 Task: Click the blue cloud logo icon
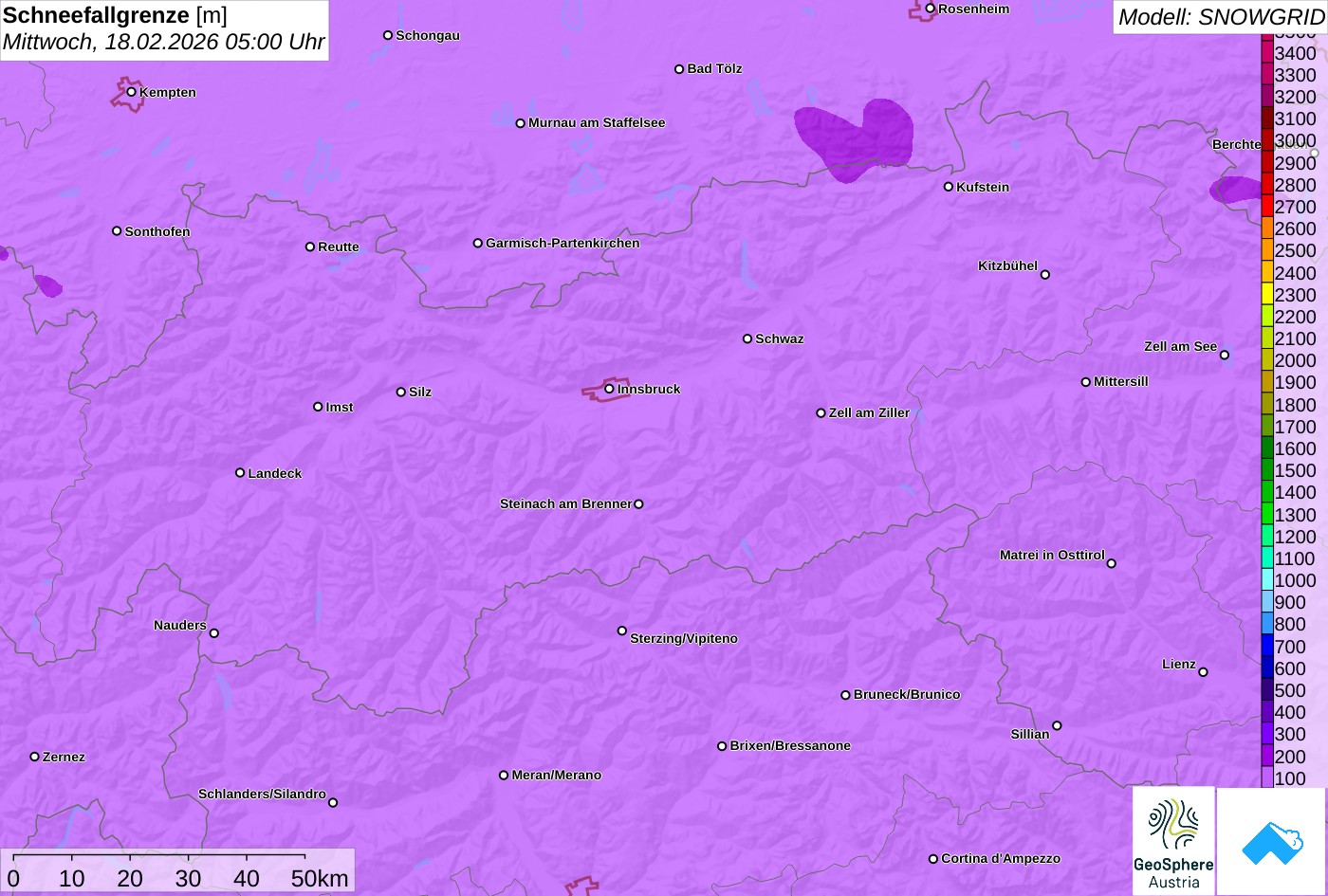pyautogui.click(x=1272, y=841)
